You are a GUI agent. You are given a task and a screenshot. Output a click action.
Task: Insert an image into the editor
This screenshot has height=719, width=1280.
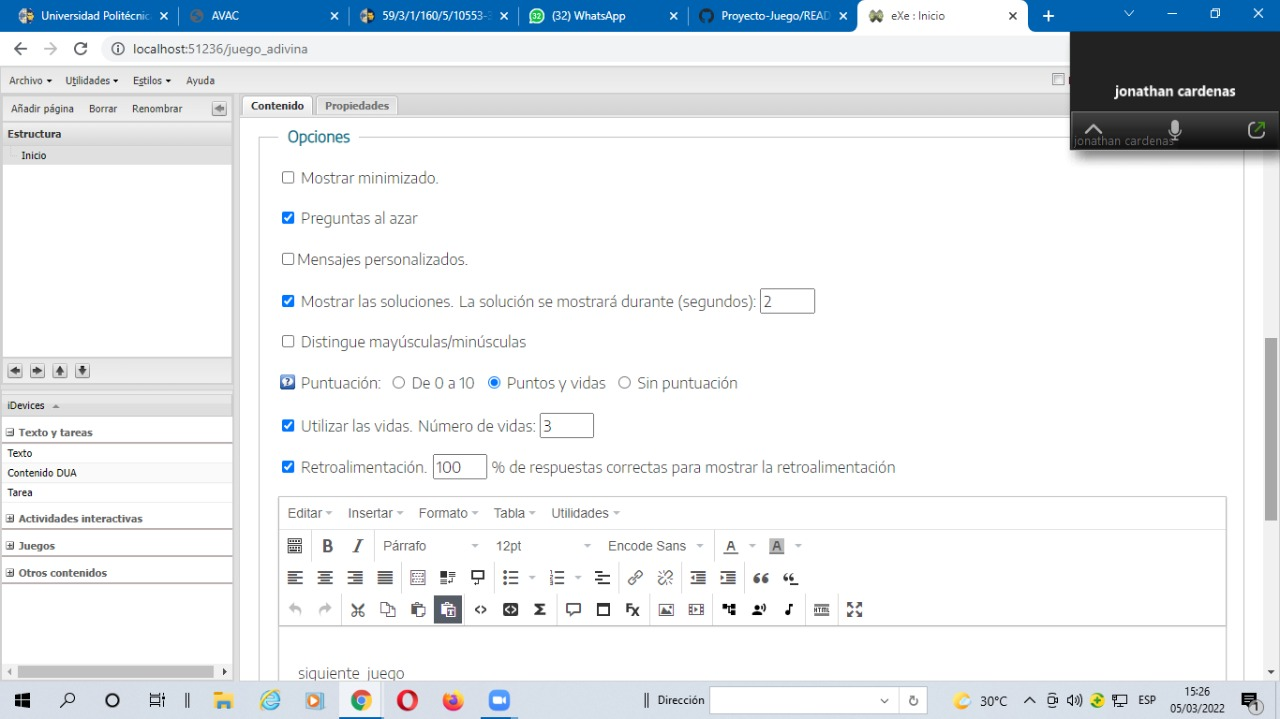point(666,610)
